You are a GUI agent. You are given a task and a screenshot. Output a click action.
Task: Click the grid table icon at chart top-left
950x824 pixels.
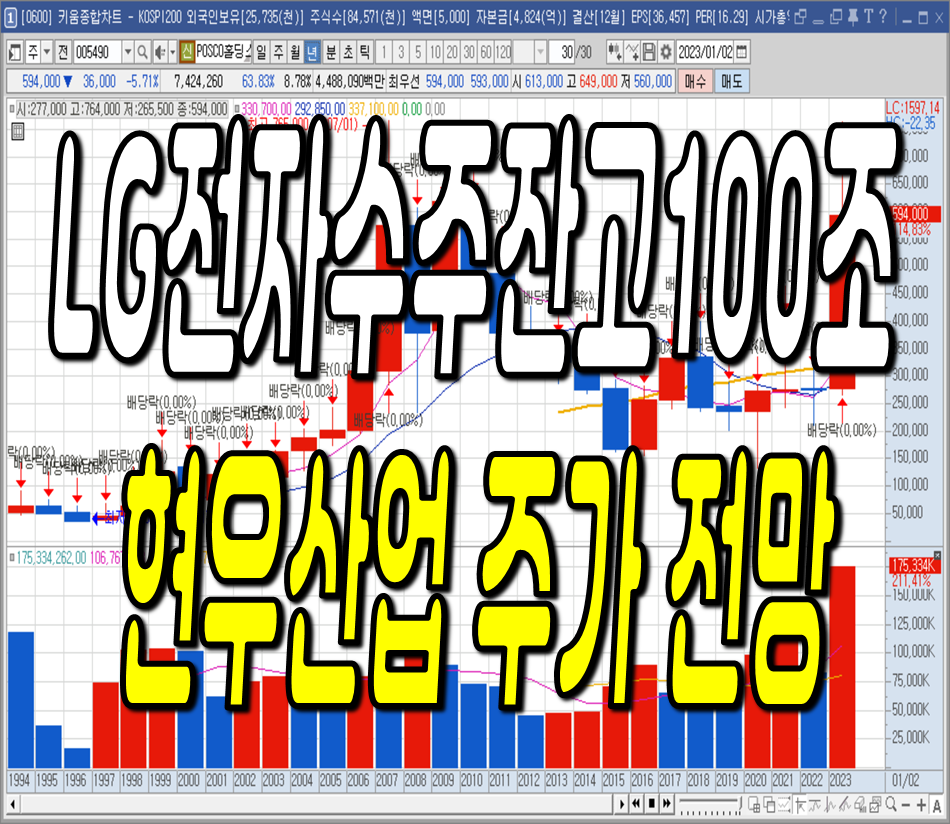18,131
